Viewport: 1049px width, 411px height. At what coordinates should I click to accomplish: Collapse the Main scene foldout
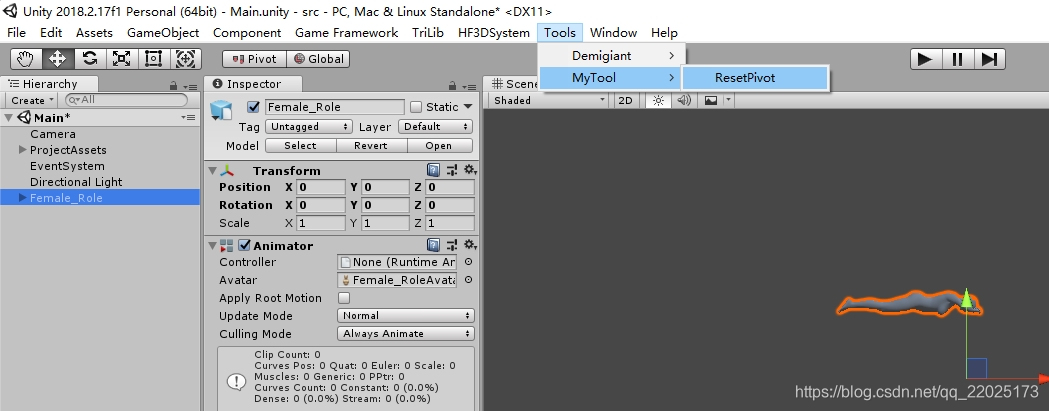click(9, 118)
